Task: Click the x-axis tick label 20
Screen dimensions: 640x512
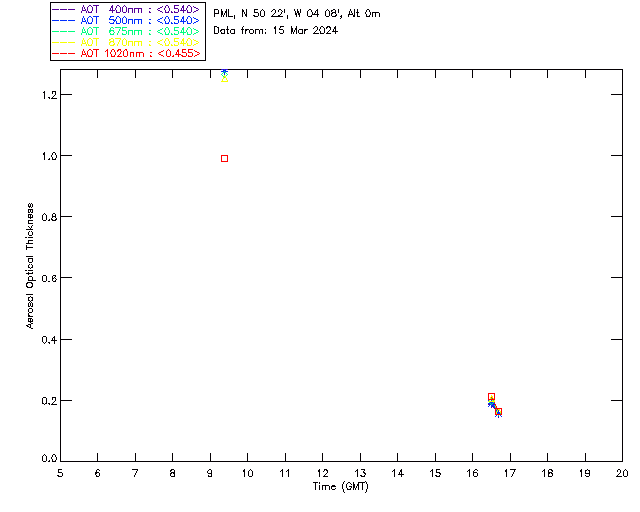Action: pyautogui.click(x=622, y=474)
